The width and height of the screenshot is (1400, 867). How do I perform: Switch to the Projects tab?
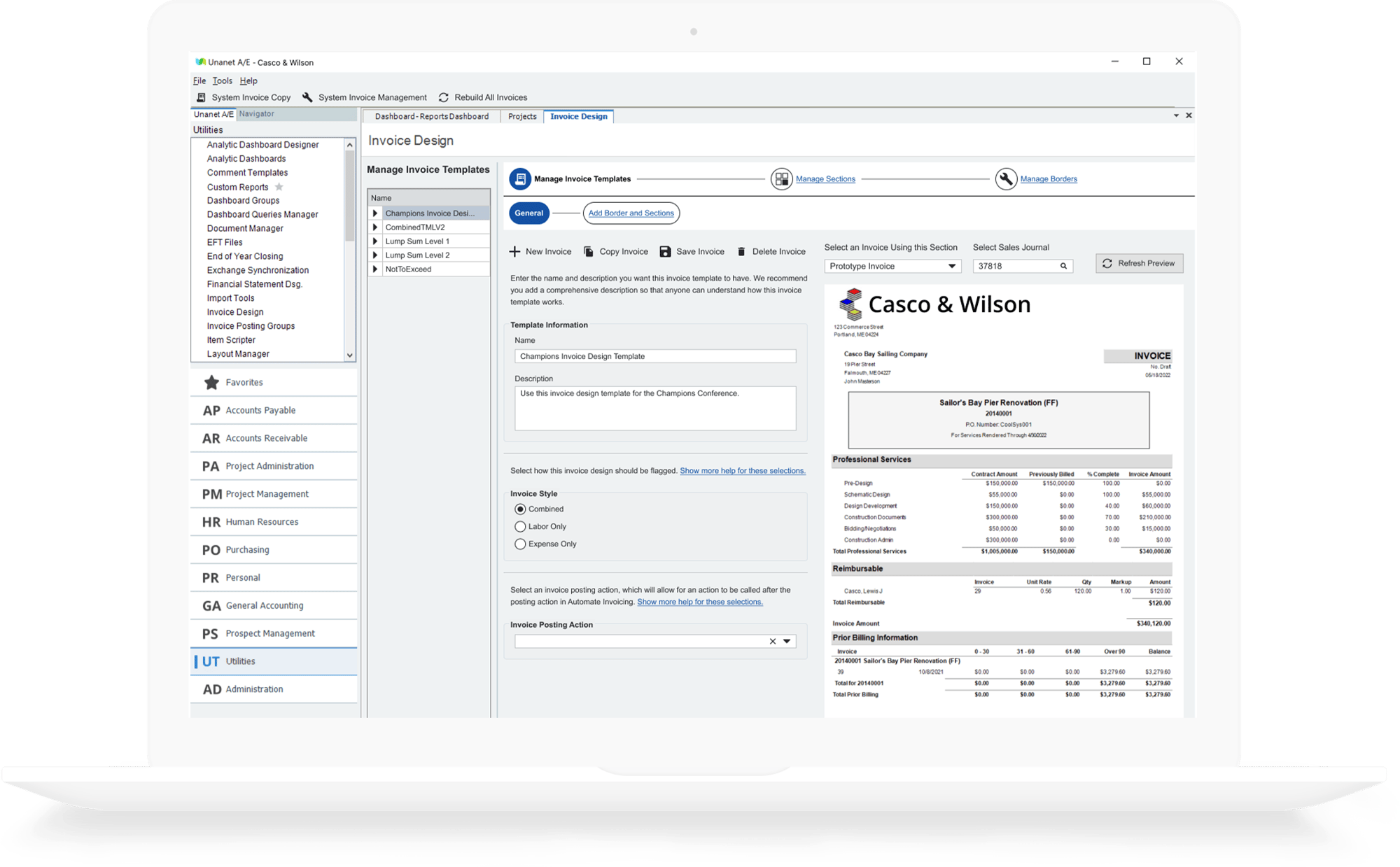[x=521, y=116]
